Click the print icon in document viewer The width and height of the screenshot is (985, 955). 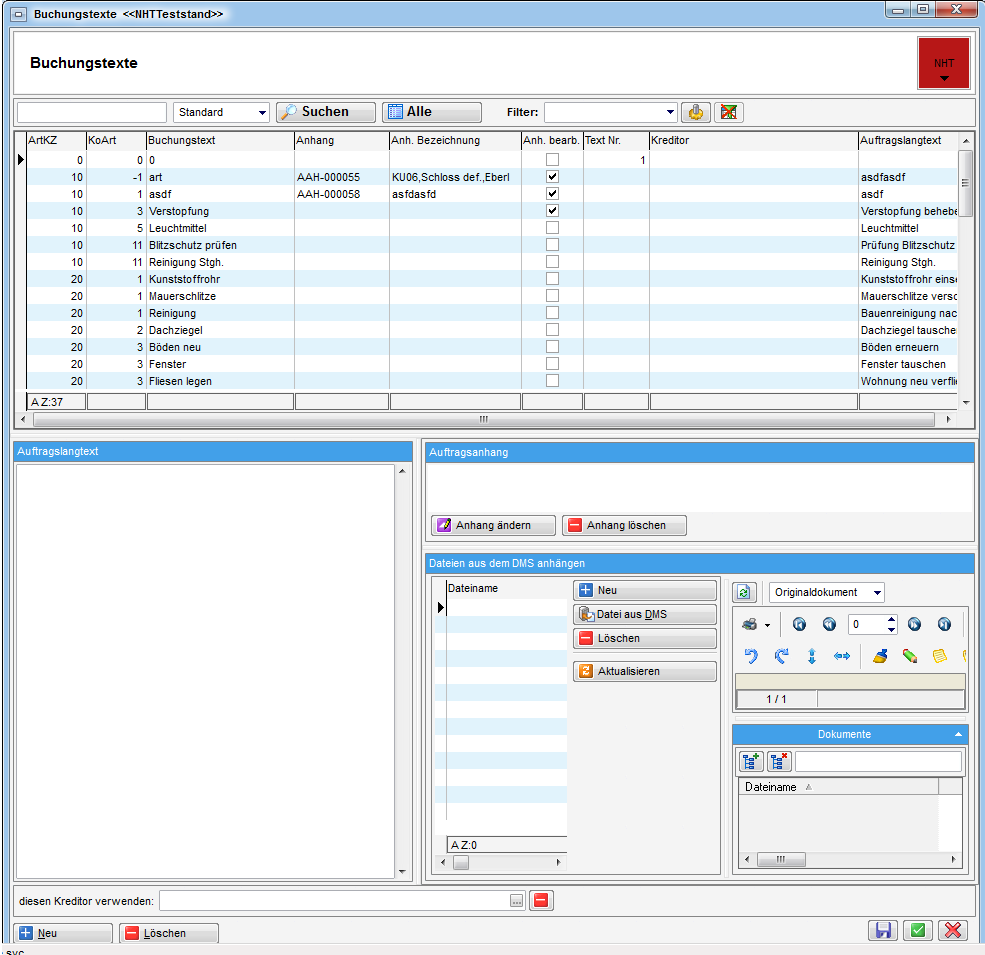click(x=749, y=624)
